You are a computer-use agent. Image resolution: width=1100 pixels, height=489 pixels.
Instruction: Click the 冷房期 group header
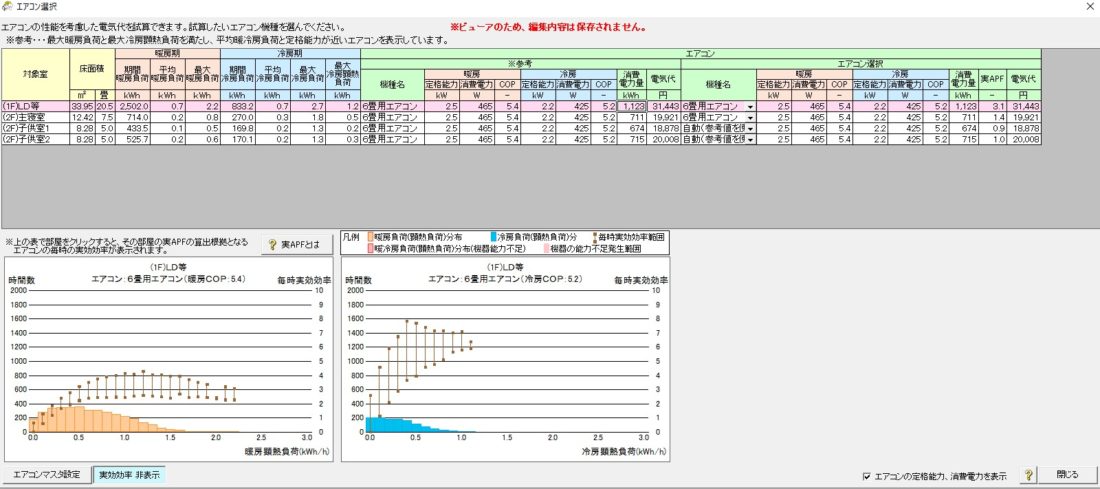(x=290, y=53)
